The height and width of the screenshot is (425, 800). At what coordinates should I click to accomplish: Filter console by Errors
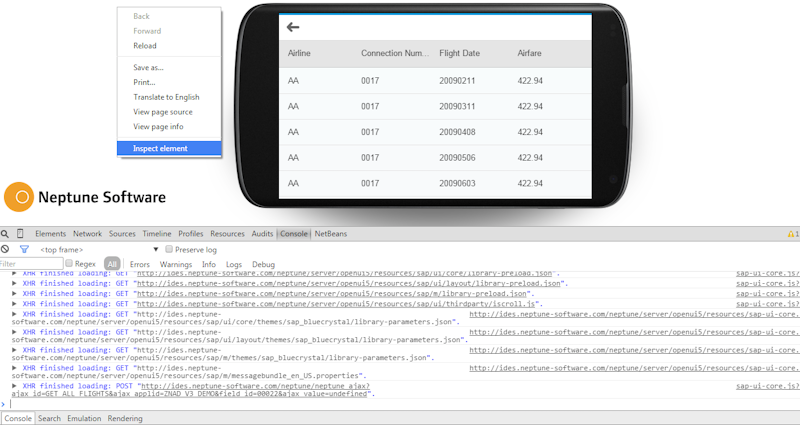tap(140, 264)
